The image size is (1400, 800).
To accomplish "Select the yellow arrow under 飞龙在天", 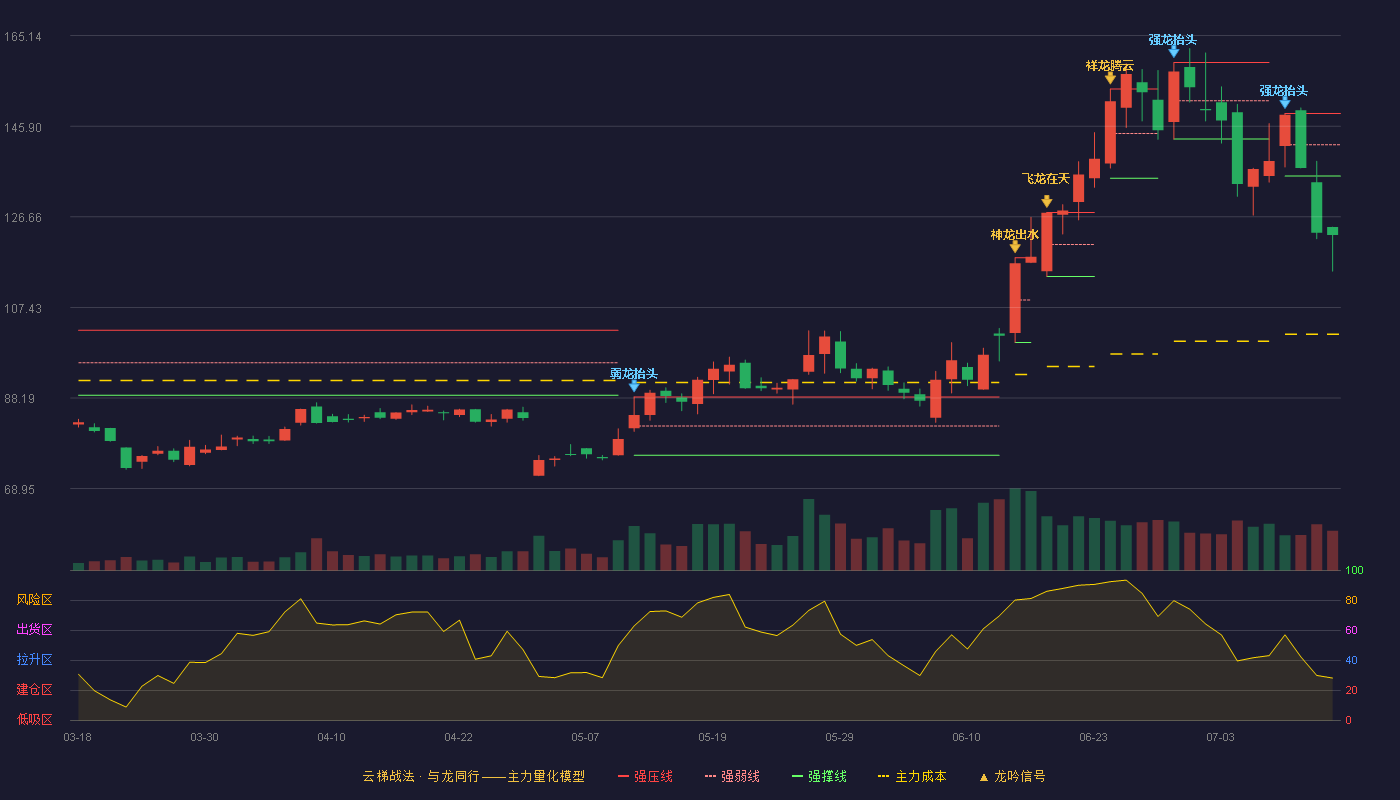I will [1047, 201].
